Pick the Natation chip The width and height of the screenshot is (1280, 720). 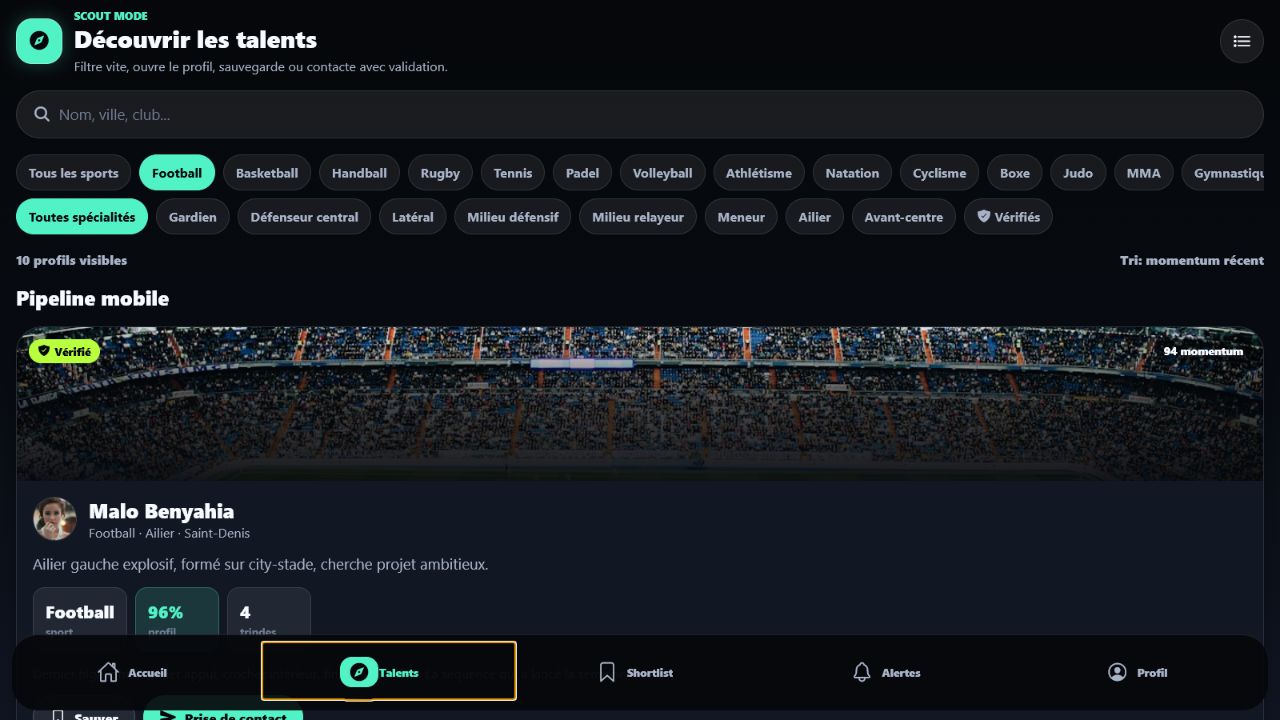tap(852, 173)
